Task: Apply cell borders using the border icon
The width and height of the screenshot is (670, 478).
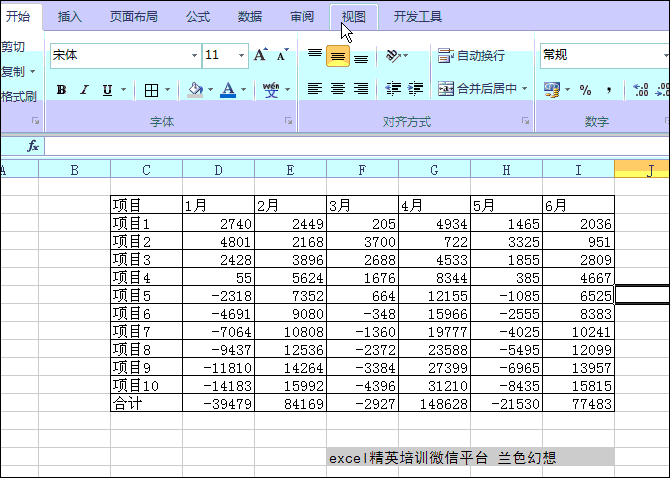Action: click(151, 90)
